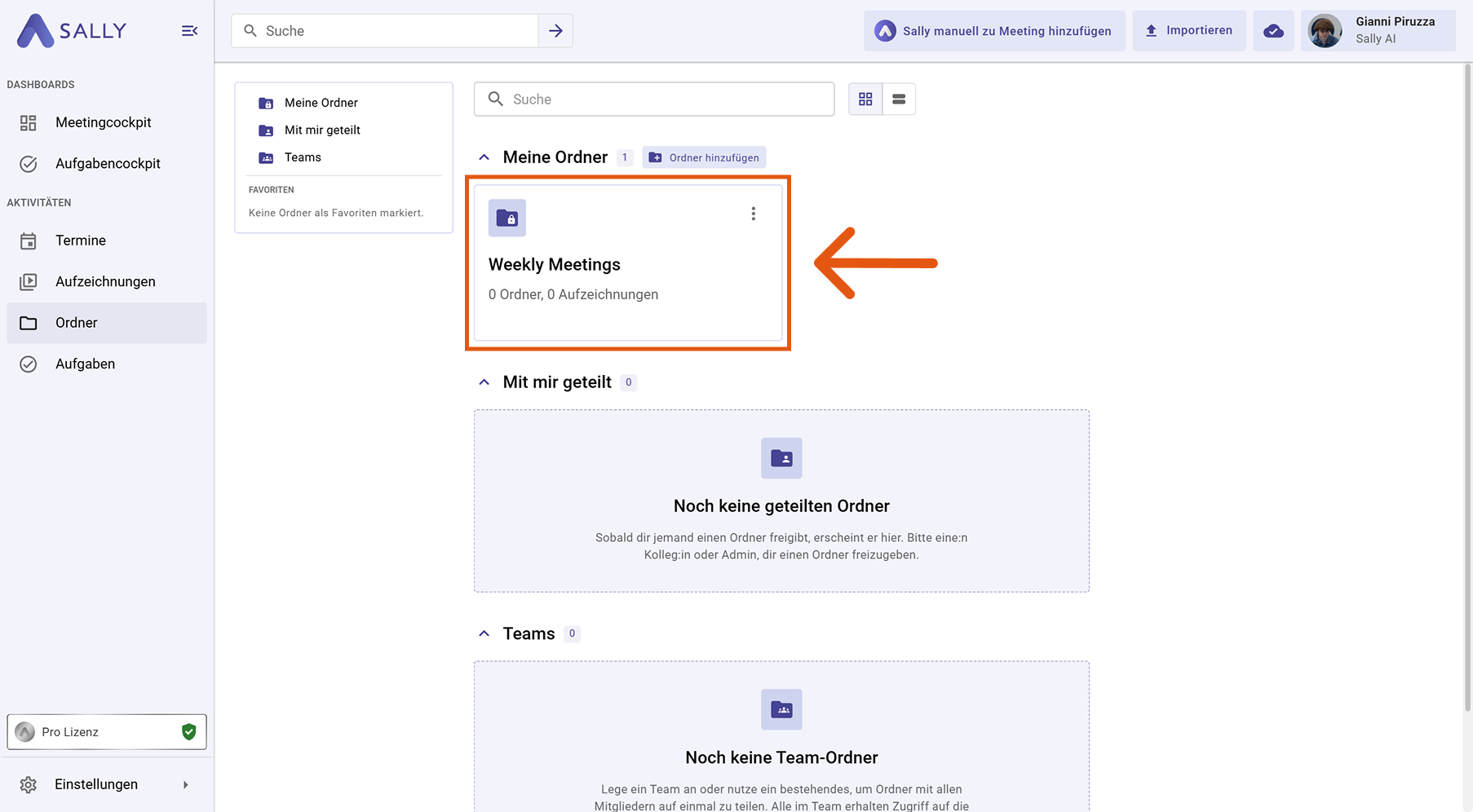Click Ordner hinzufügen button
This screenshot has height=812, width=1473.
[x=705, y=157]
